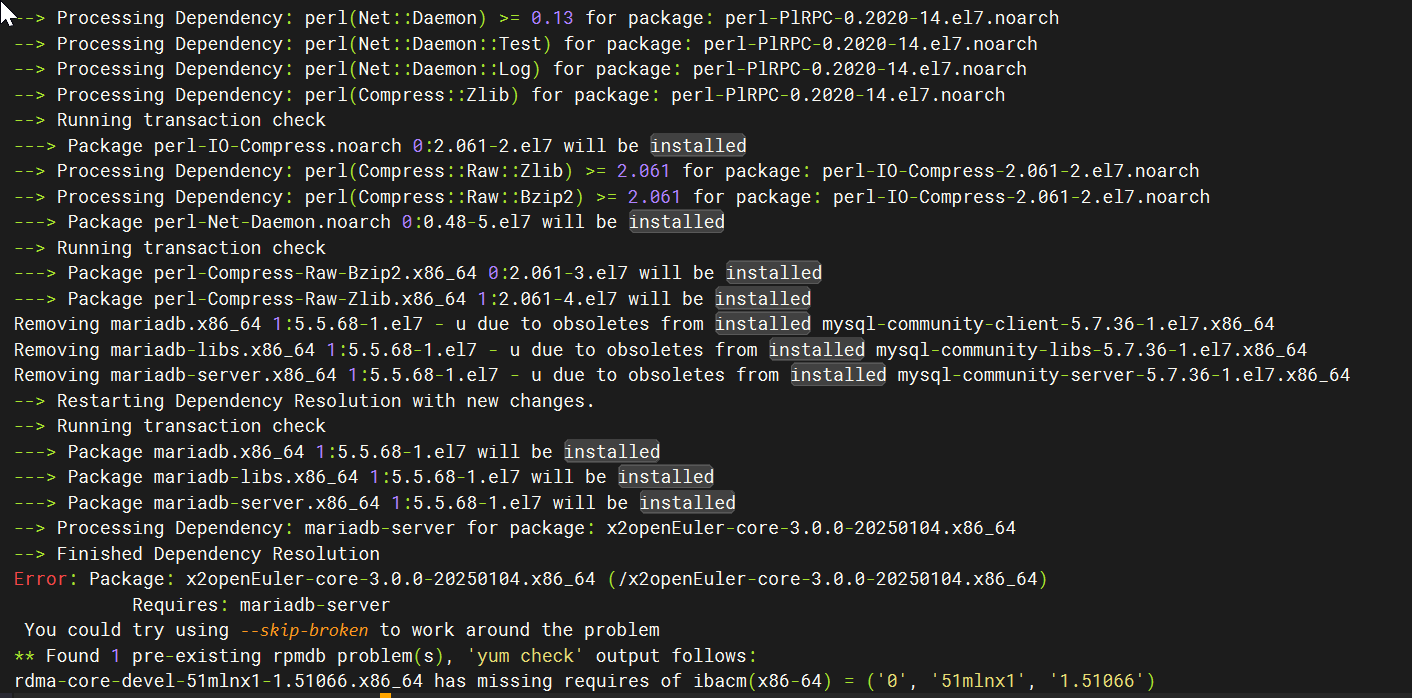
Task: Click the "Finished Dependency Resolution" line
Action: 218,554
